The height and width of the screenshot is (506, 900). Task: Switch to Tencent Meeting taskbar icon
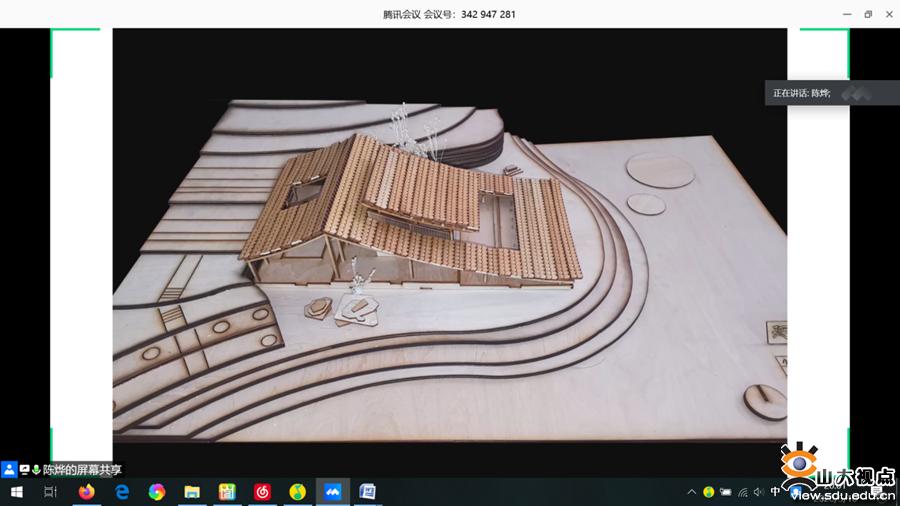pos(332,492)
